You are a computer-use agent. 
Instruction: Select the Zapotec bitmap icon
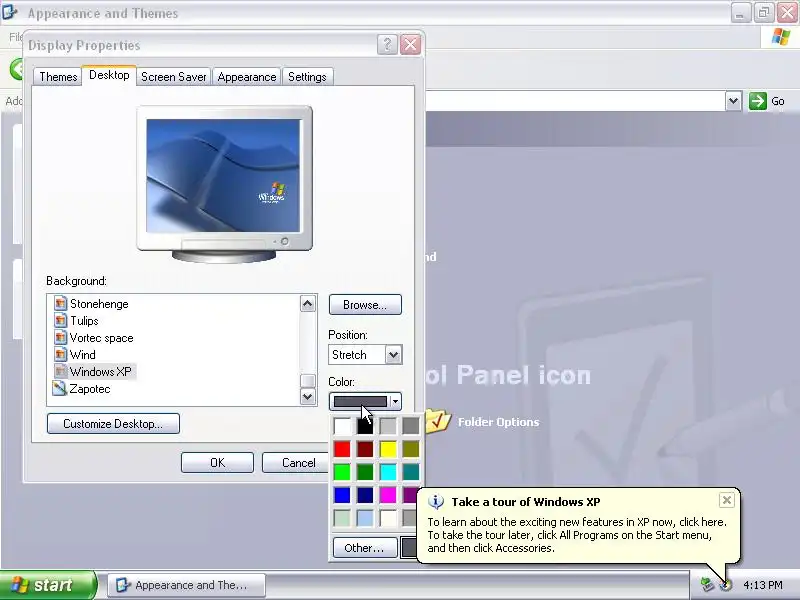(60, 388)
